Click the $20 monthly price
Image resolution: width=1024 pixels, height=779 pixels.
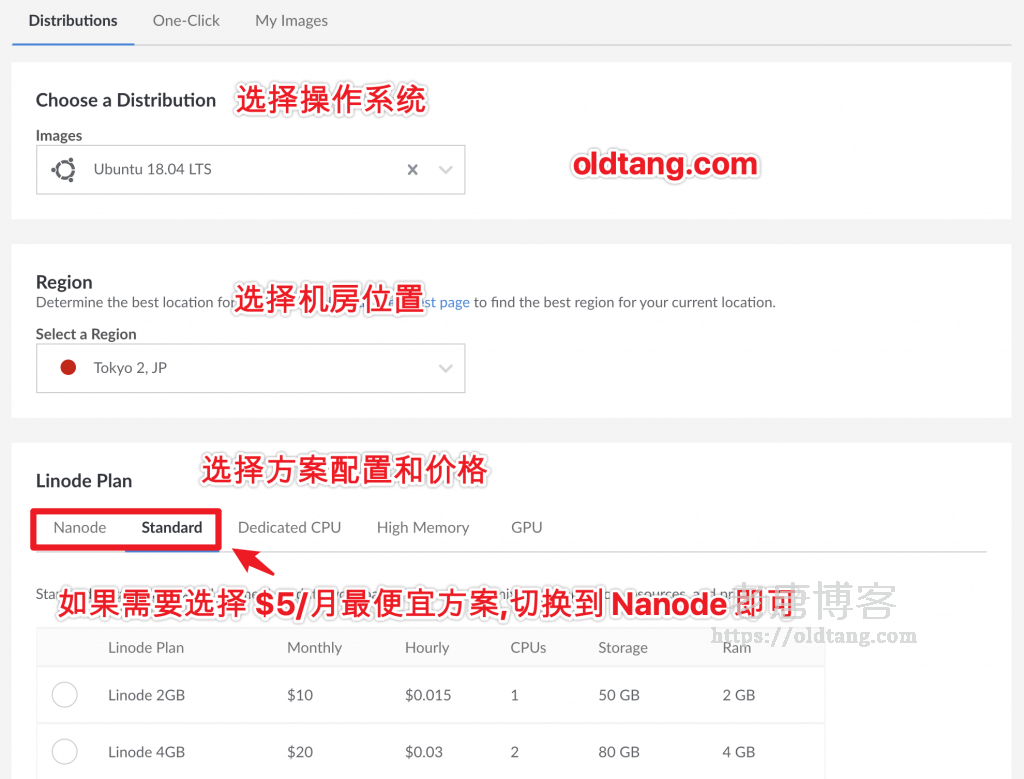pos(300,752)
